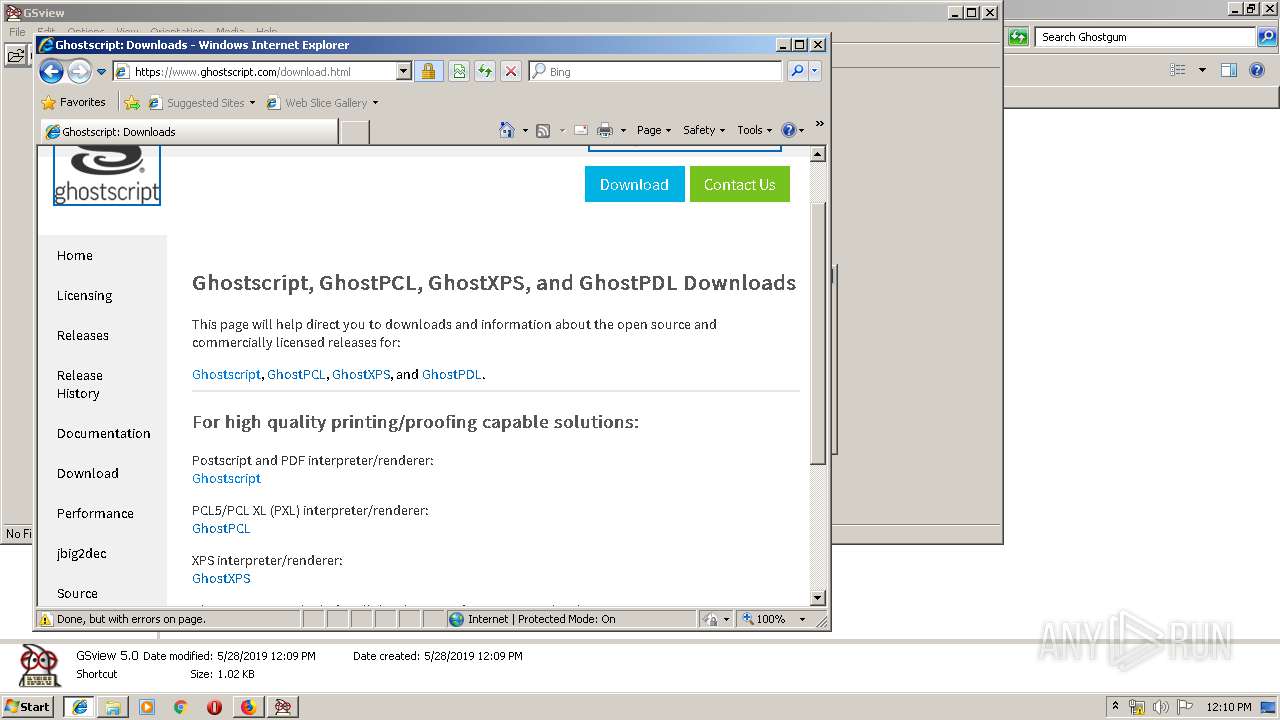Click the Read Mail icon
The height and width of the screenshot is (720, 1280).
(x=580, y=130)
